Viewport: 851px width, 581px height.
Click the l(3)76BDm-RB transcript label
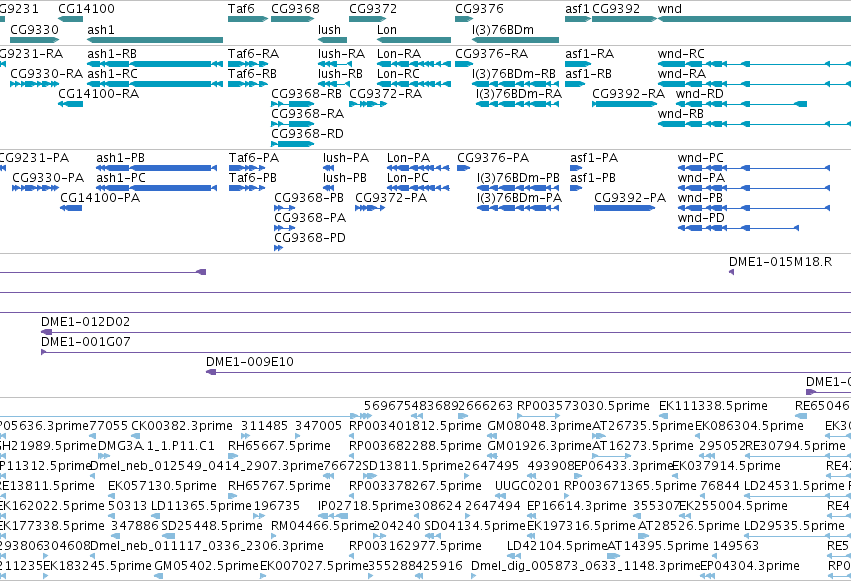pos(514,74)
